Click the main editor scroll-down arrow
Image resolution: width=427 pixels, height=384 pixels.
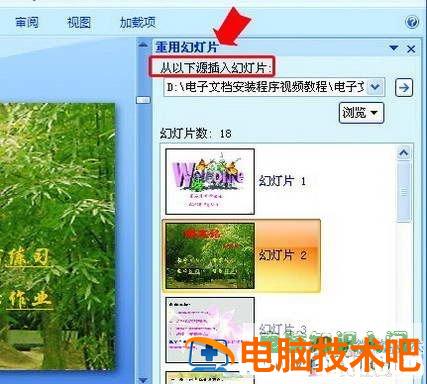click(x=143, y=380)
